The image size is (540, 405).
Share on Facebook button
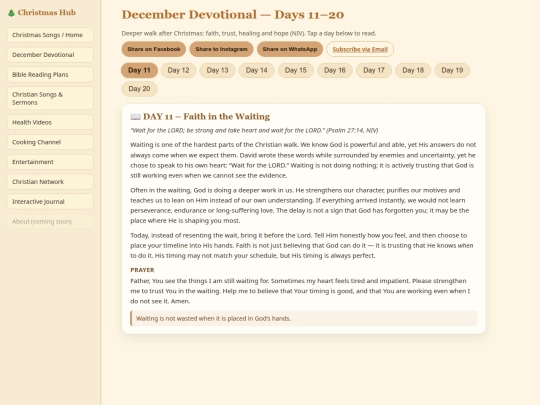(x=154, y=49)
